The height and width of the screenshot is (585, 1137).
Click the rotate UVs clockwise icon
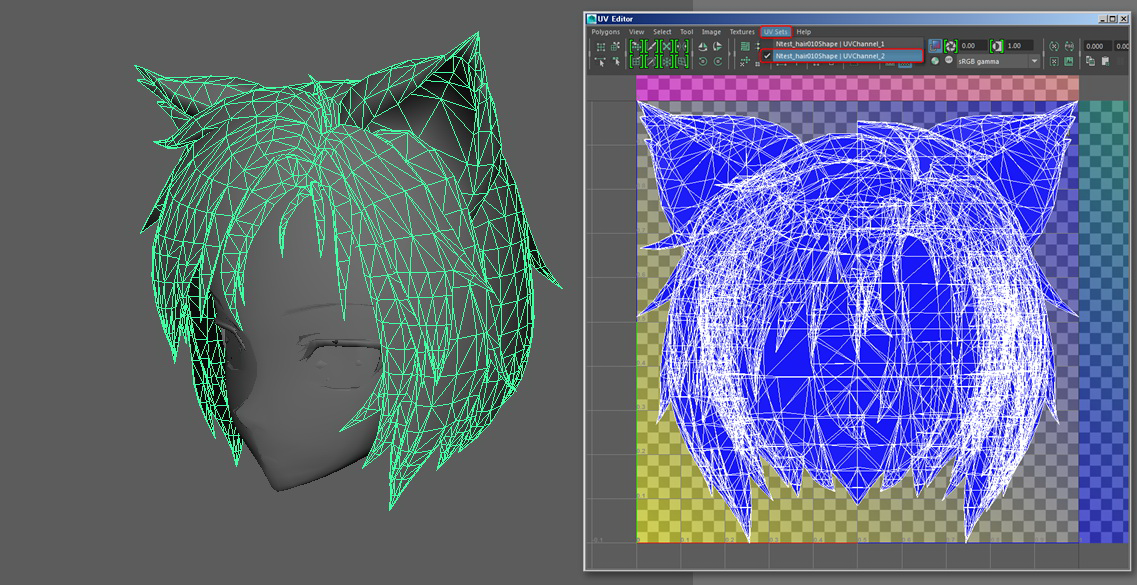(x=717, y=62)
